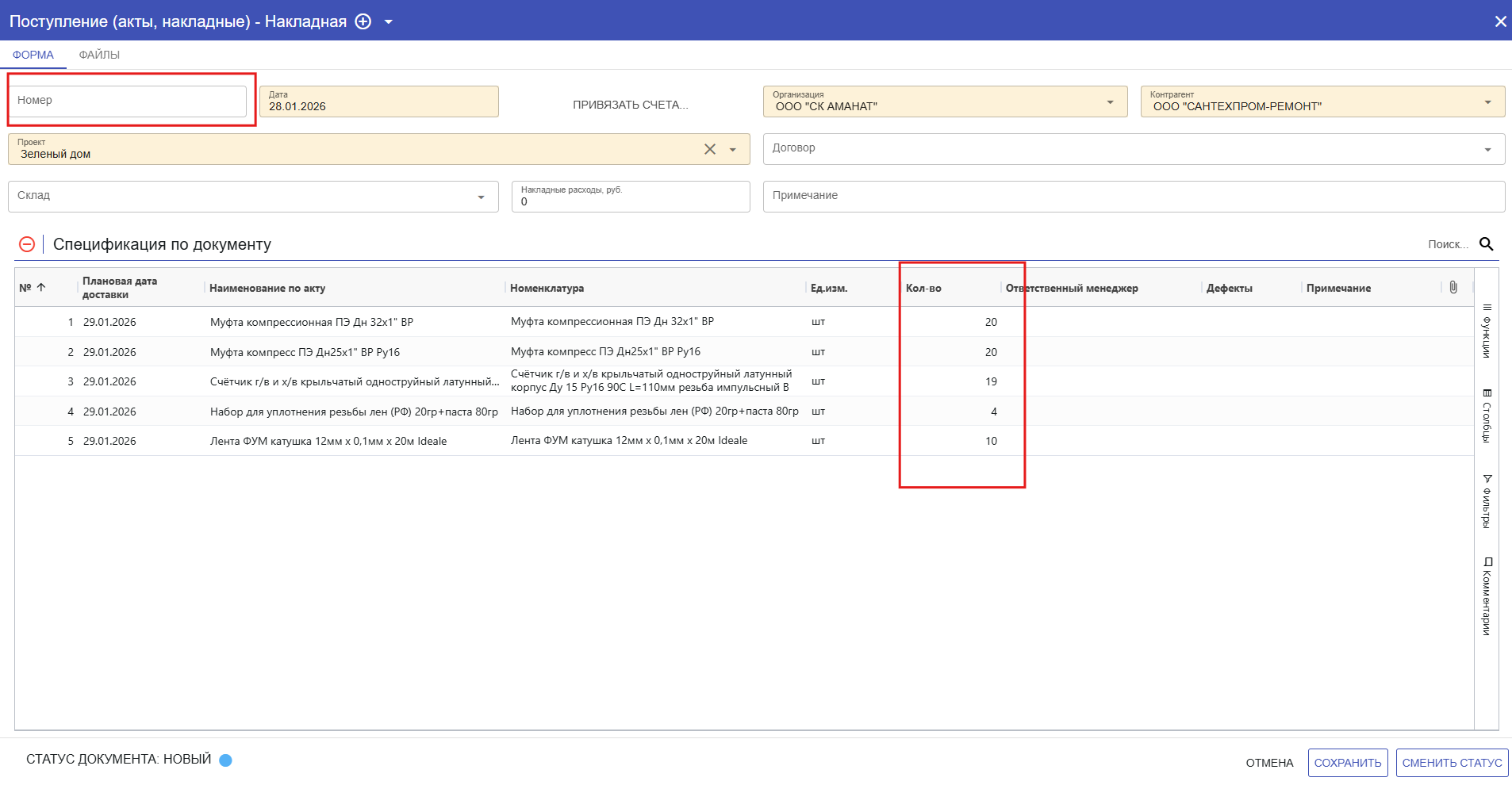Open the Склад dropdown list

(x=481, y=197)
